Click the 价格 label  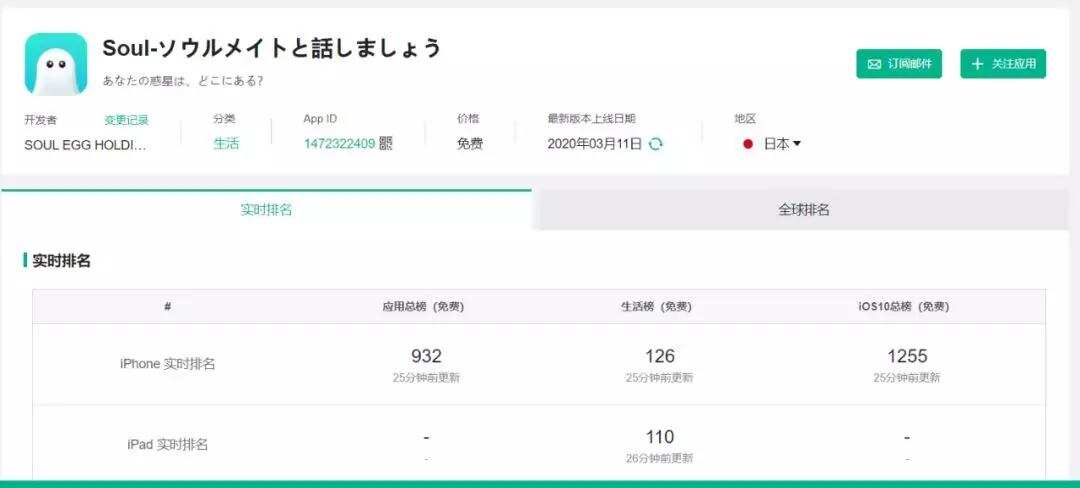click(x=468, y=118)
